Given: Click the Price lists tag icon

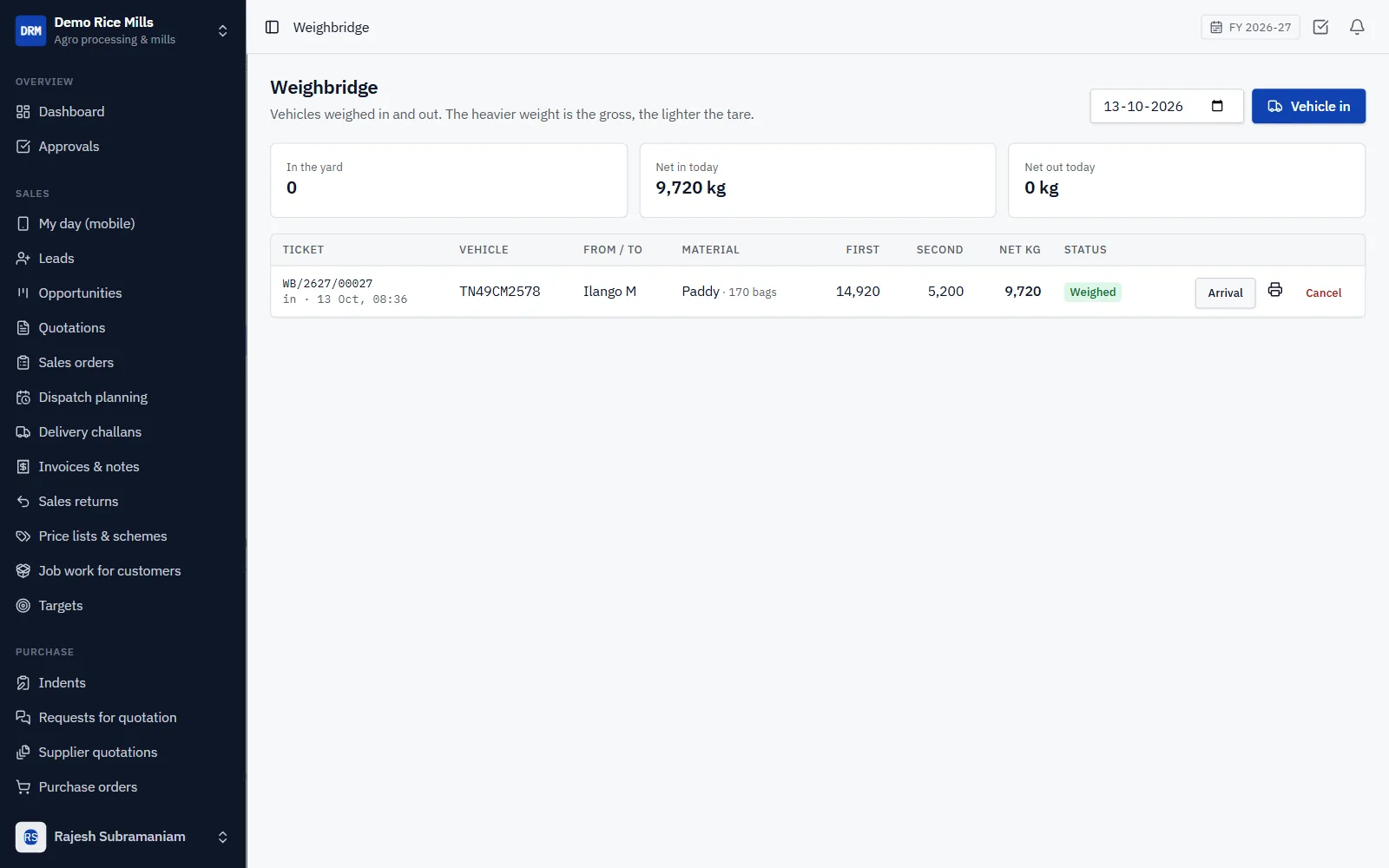Looking at the screenshot, I should coord(23,536).
